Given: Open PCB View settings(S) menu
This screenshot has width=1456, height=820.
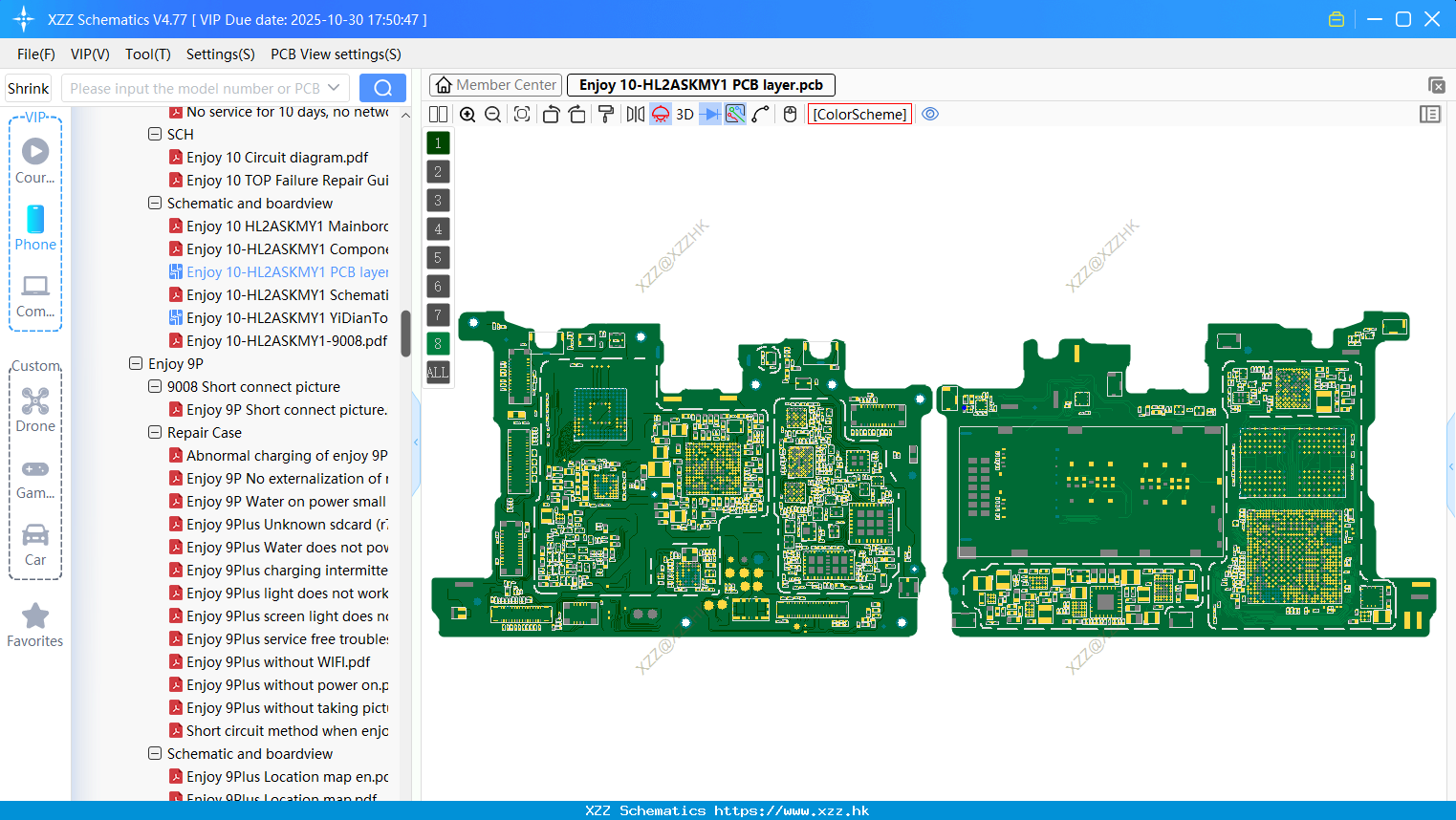Looking at the screenshot, I should point(336,54).
